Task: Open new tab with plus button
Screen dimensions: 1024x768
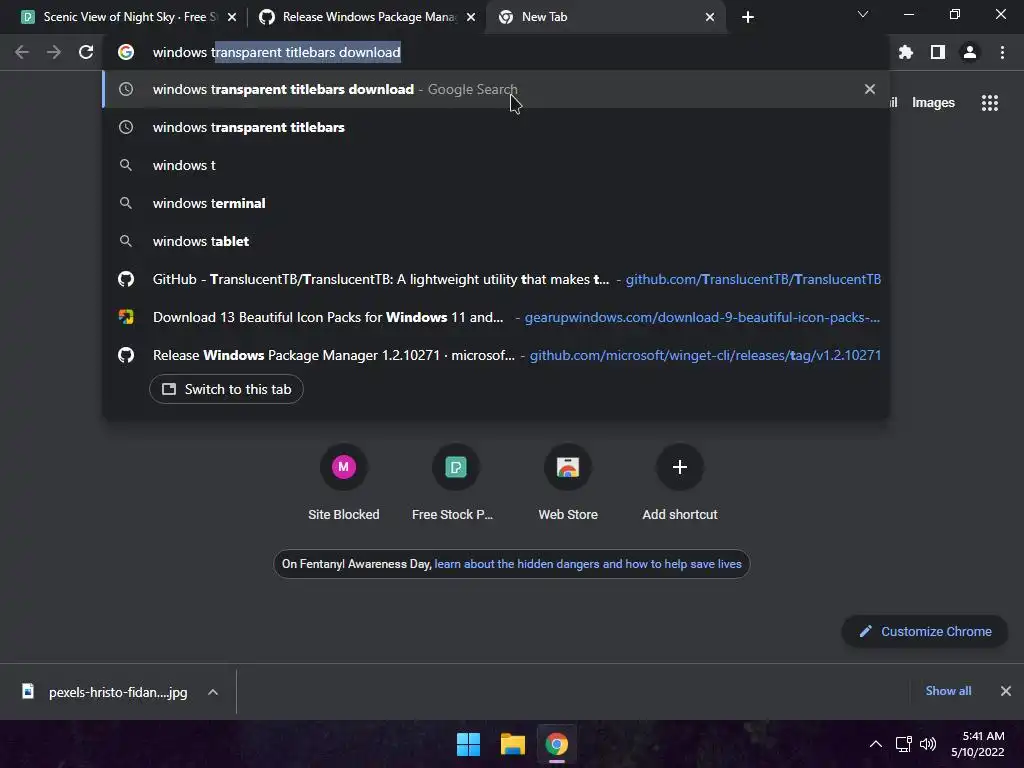Action: coord(748,17)
